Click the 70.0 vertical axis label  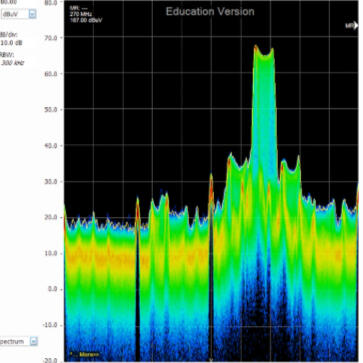[x=51, y=38]
